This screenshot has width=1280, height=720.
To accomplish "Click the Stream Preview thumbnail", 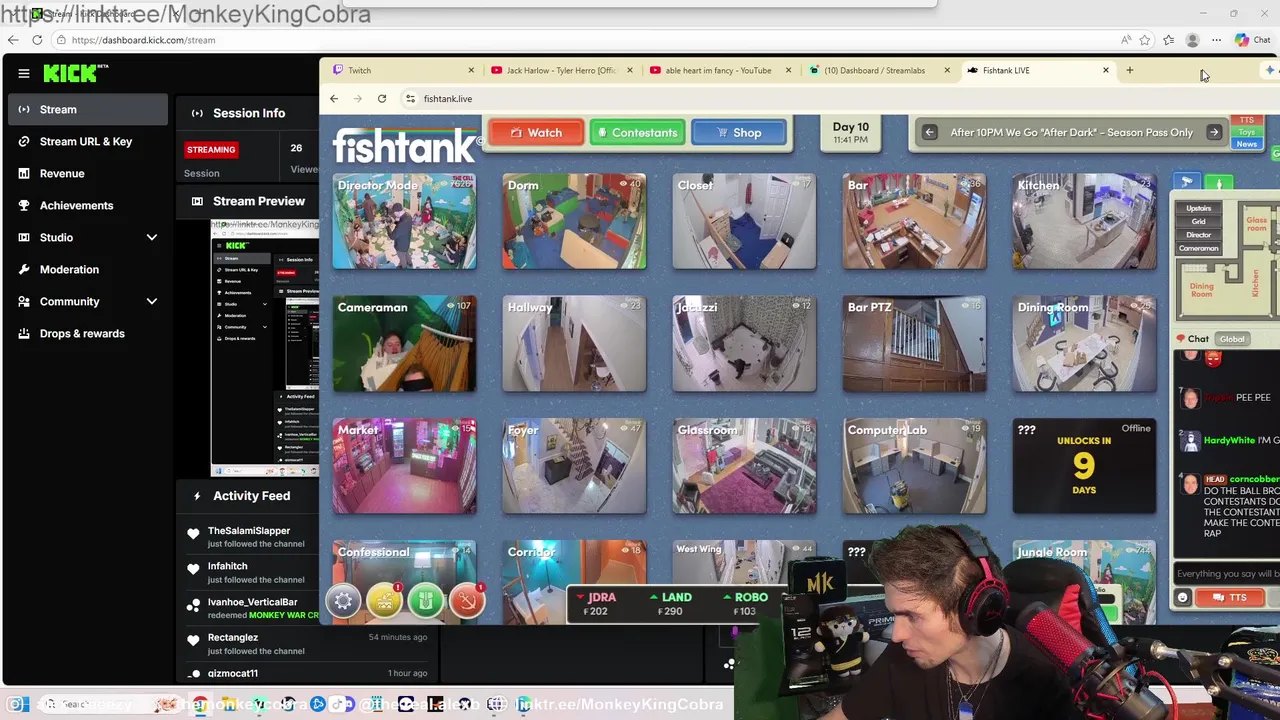I will coord(265,347).
